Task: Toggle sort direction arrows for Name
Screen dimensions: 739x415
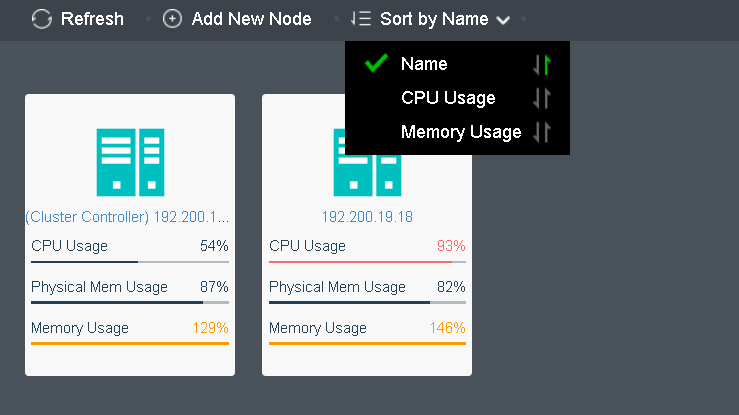Action: pos(542,64)
